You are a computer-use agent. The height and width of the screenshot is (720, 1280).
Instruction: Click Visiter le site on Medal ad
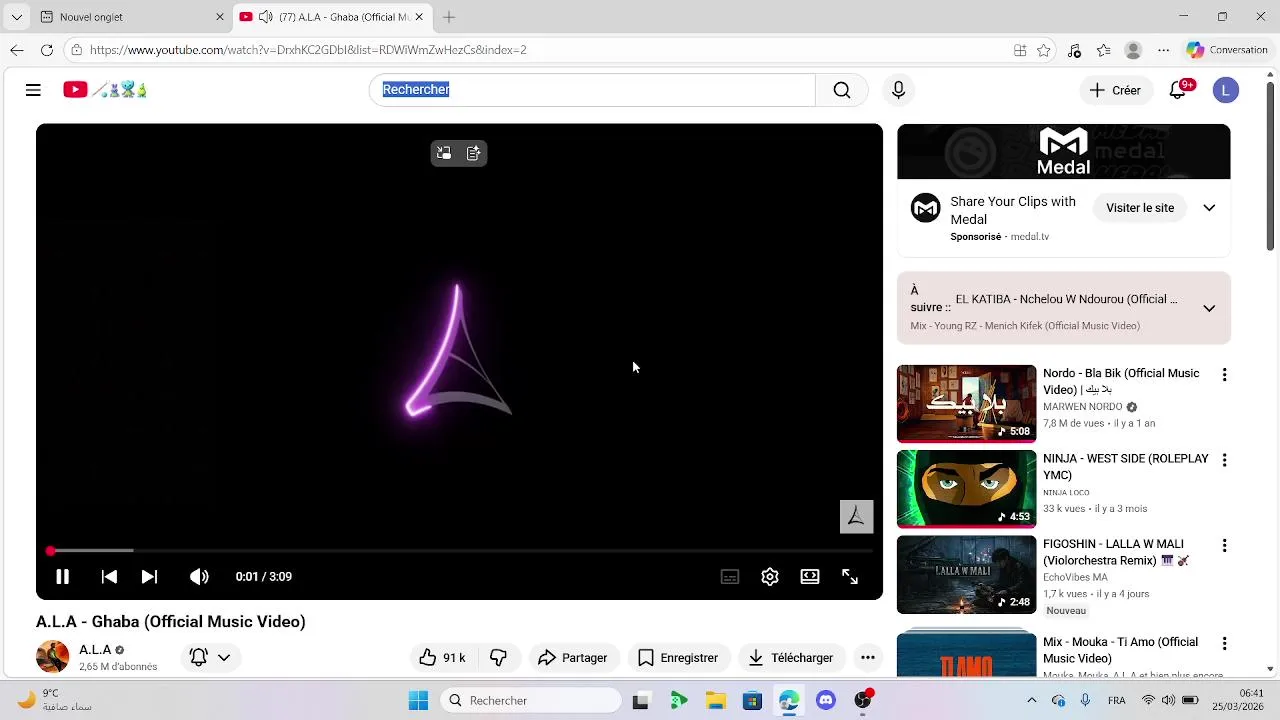tap(1140, 208)
